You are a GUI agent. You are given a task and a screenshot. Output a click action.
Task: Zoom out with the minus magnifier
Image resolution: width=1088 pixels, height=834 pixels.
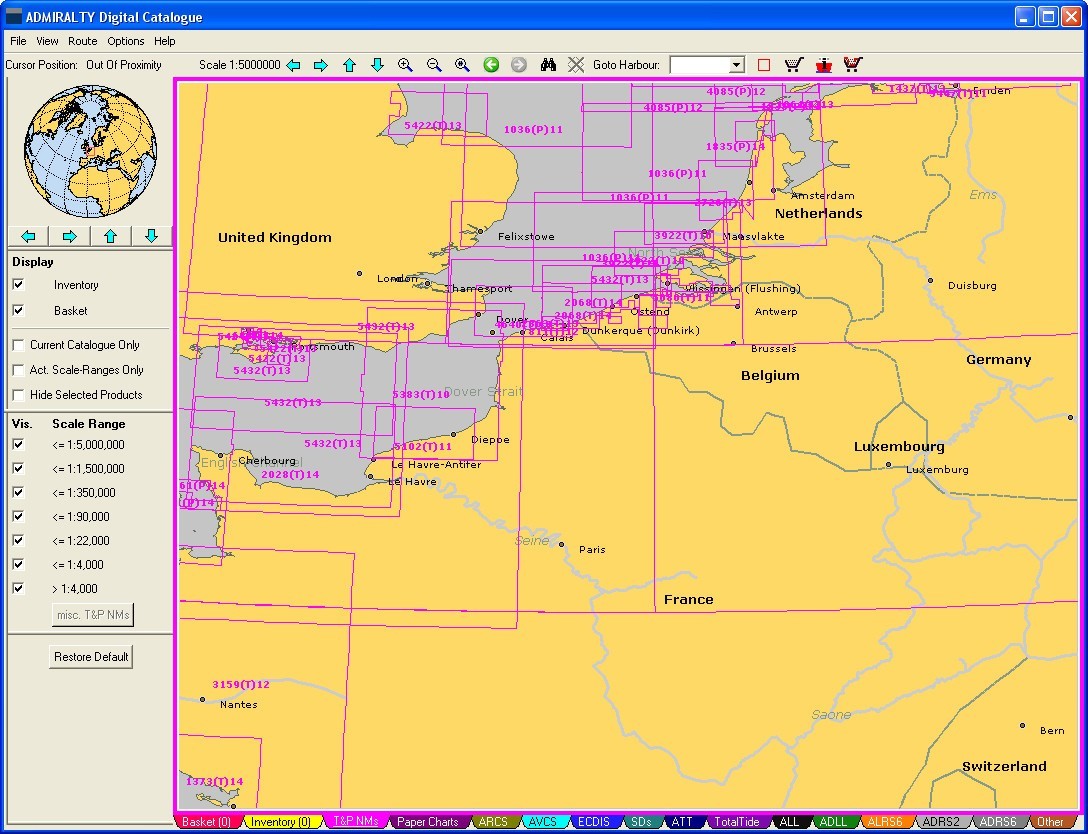[434, 65]
